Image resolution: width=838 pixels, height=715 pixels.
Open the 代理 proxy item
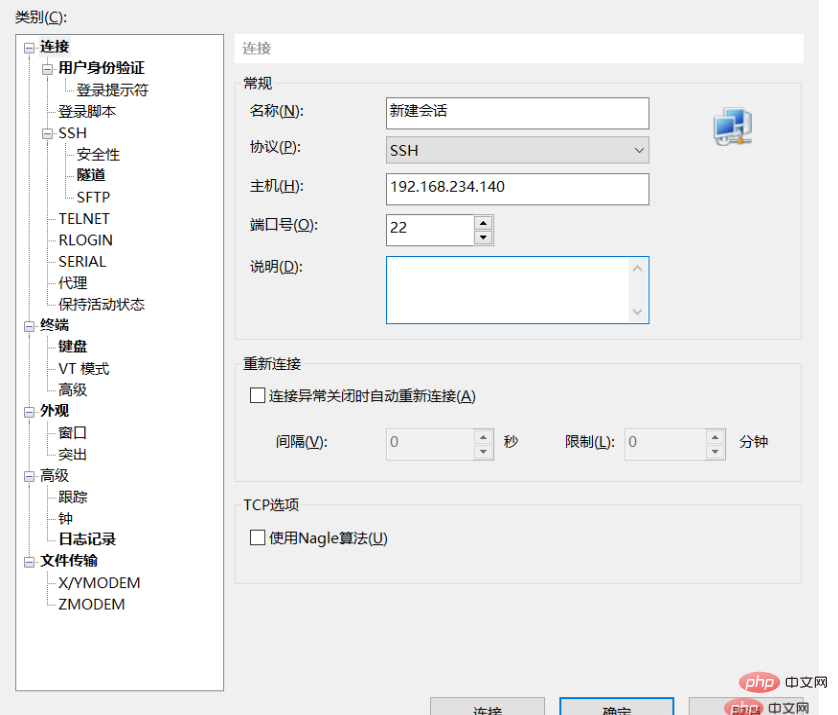coord(73,283)
